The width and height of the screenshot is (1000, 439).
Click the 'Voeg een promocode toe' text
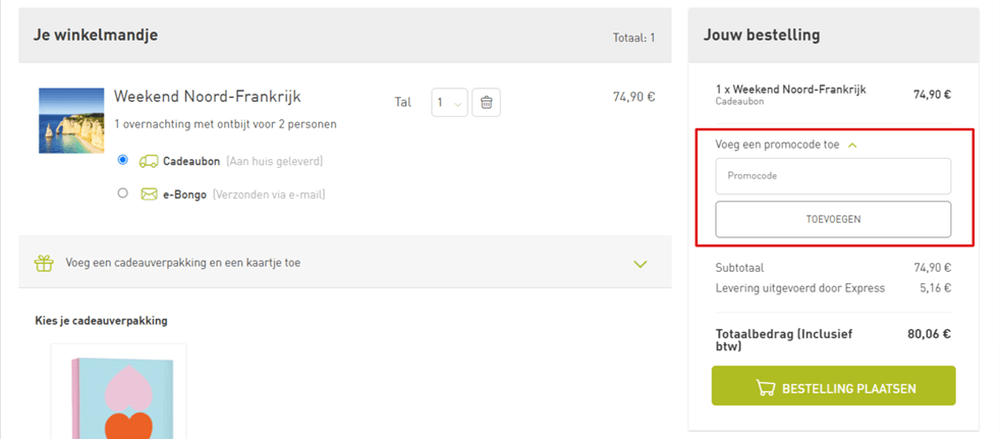click(777, 144)
